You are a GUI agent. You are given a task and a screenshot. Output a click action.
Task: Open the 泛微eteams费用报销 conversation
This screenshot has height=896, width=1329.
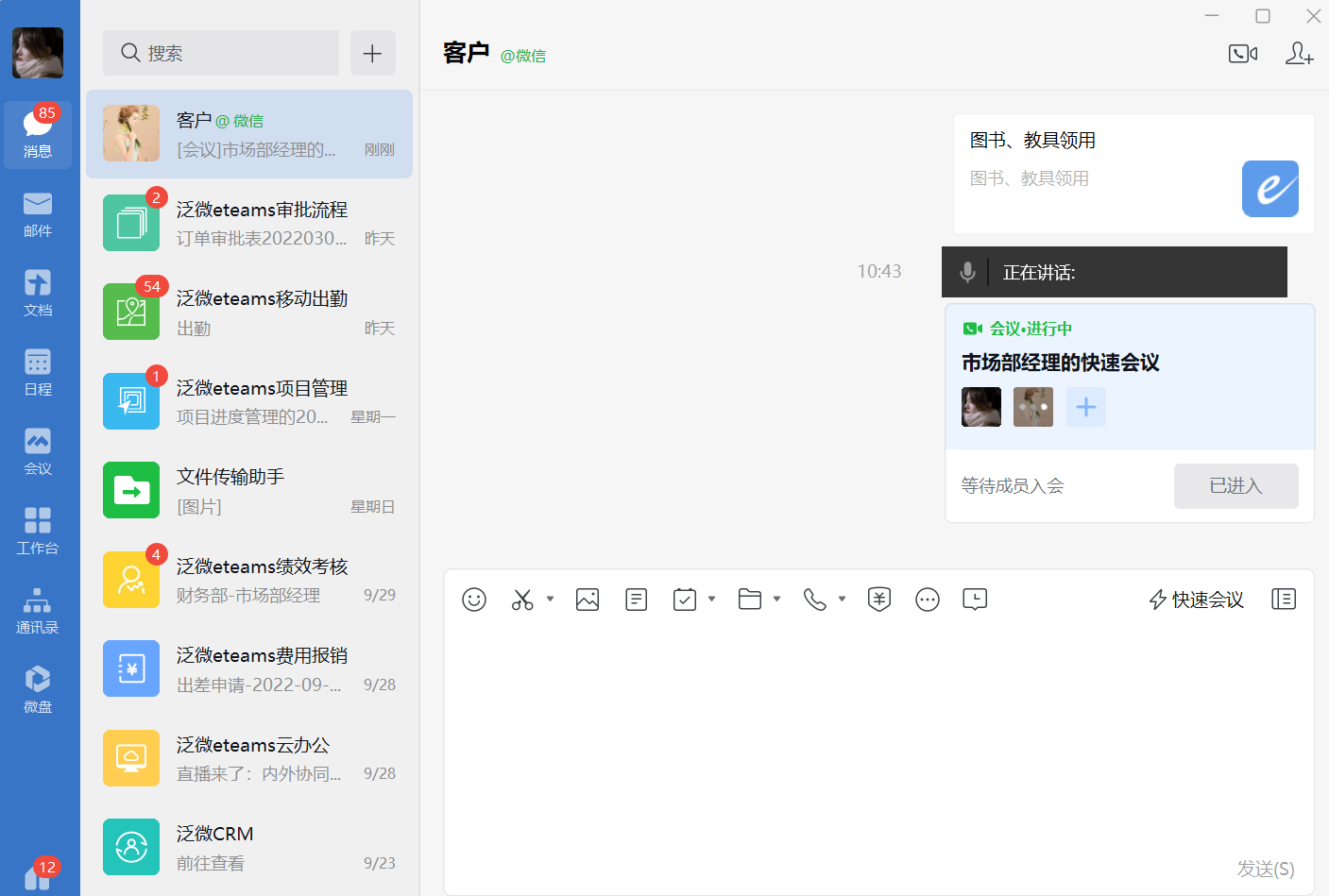(x=249, y=668)
